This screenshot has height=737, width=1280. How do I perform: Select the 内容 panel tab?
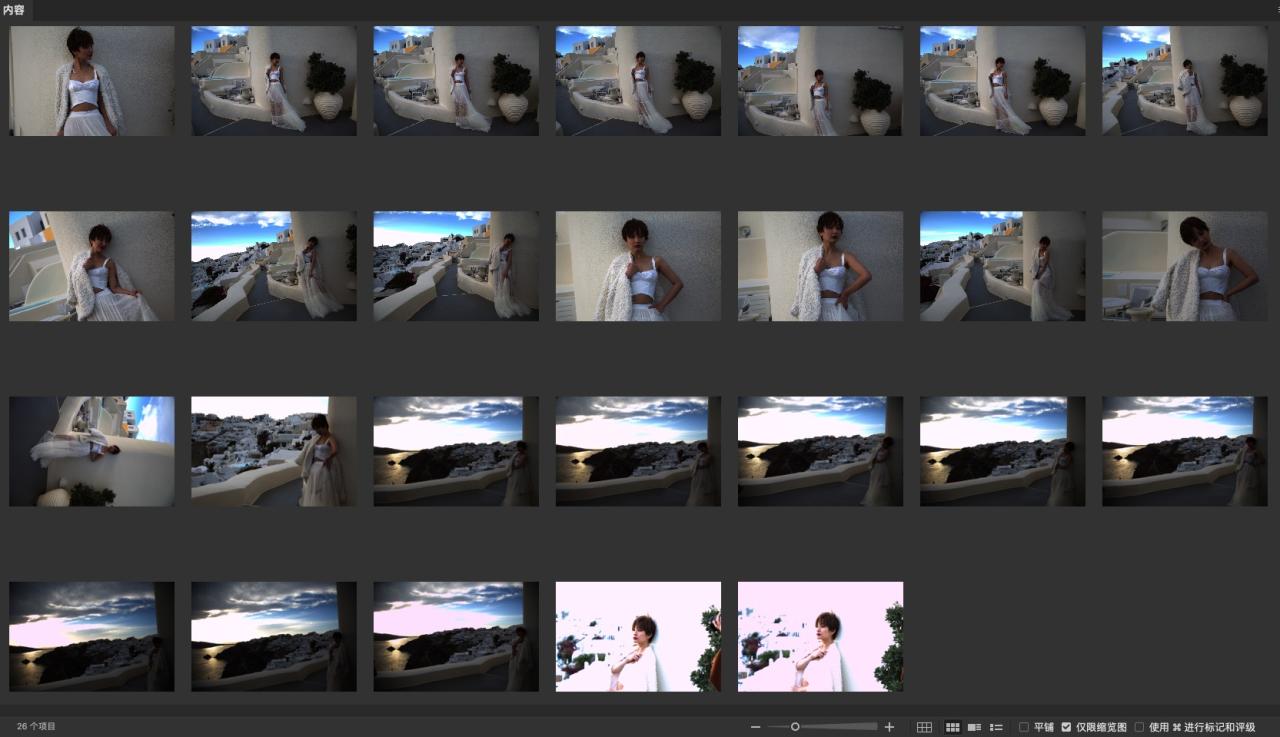point(14,10)
